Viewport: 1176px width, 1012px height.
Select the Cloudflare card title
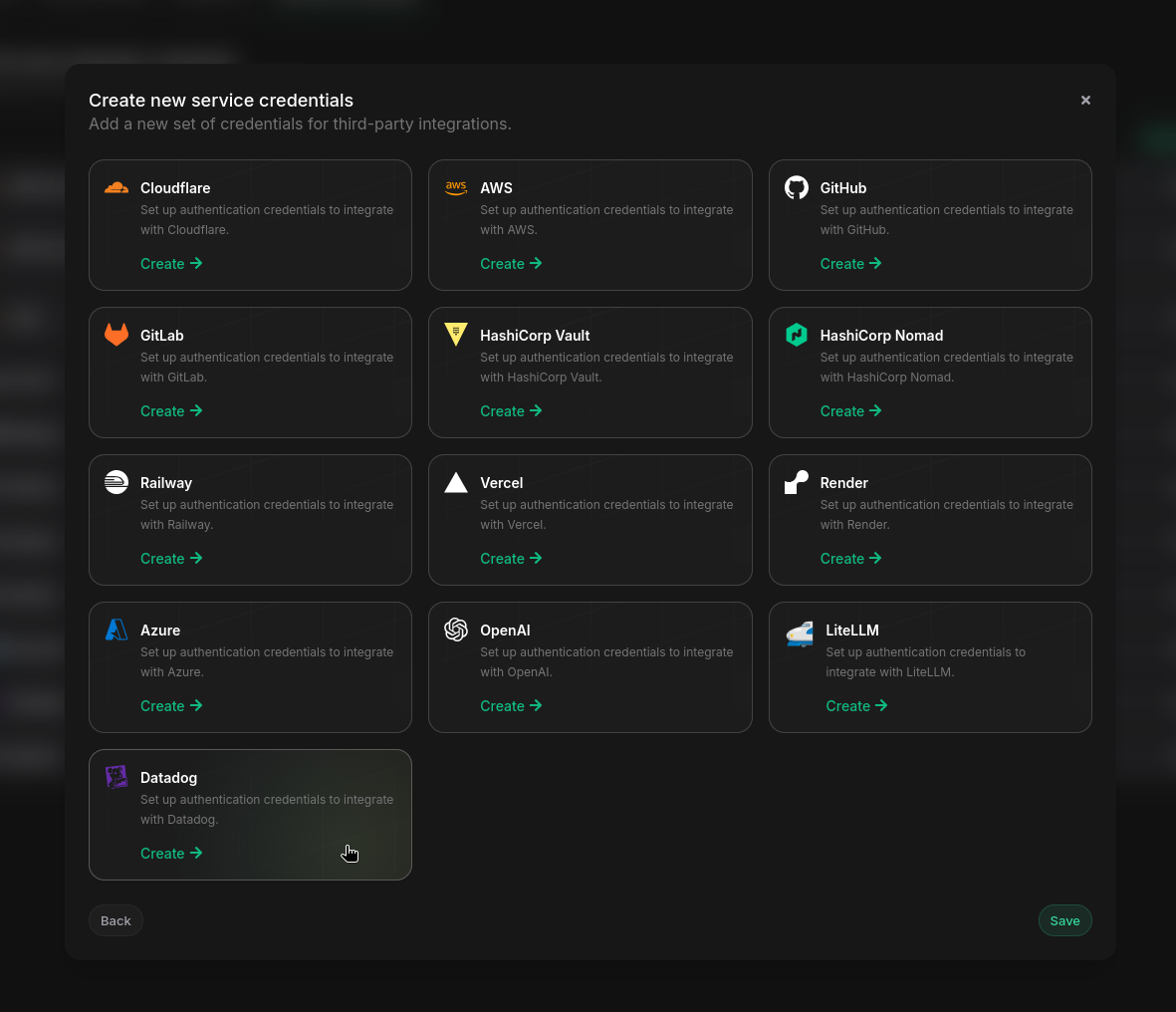point(175,188)
